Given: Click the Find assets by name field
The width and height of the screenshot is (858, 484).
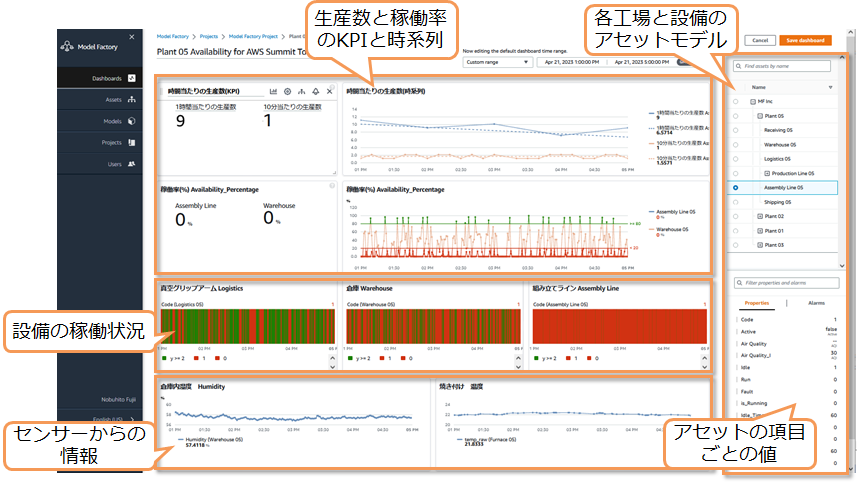Looking at the screenshot, I should coord(782,66).
